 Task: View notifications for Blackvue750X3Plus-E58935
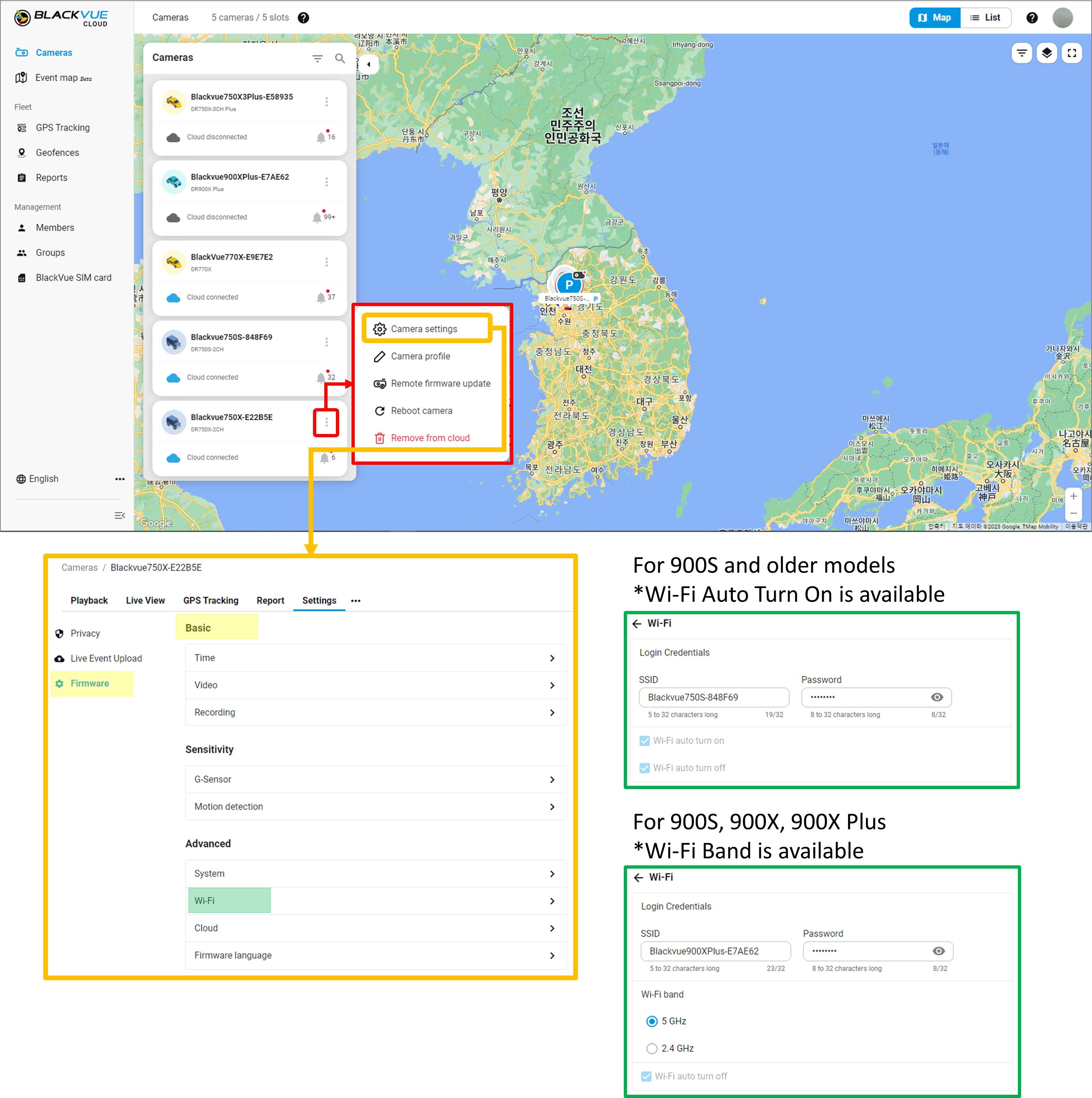click(x=325, y=136)
